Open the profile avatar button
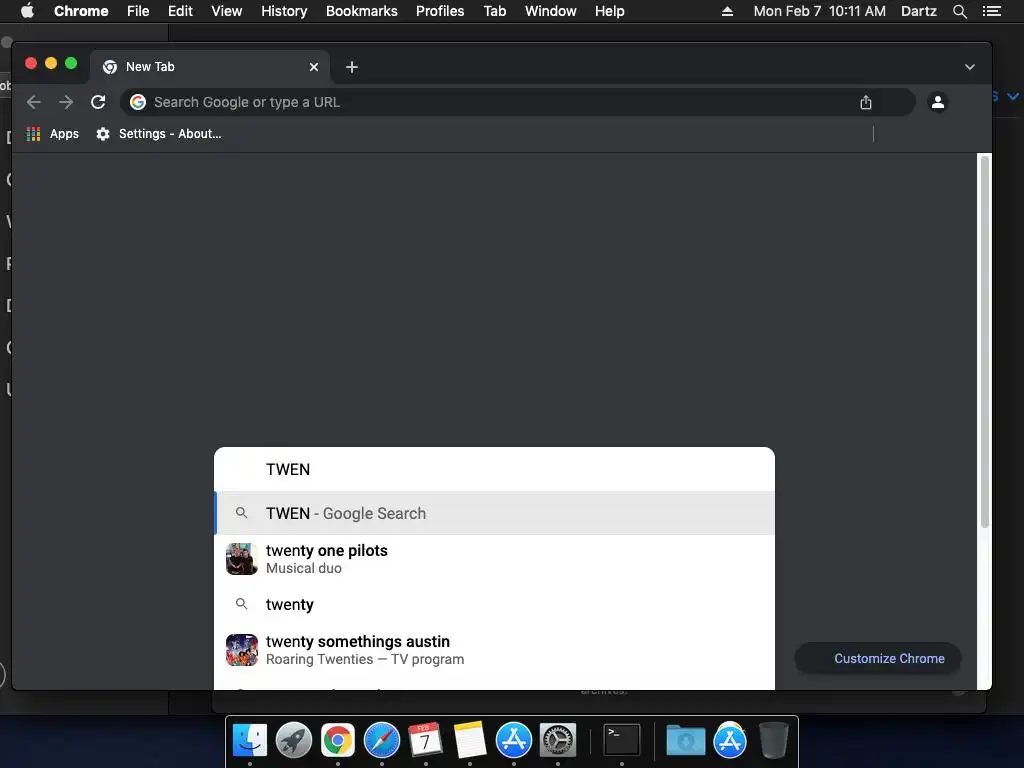Screen dimensions: 1024x768 pos(938,102)
